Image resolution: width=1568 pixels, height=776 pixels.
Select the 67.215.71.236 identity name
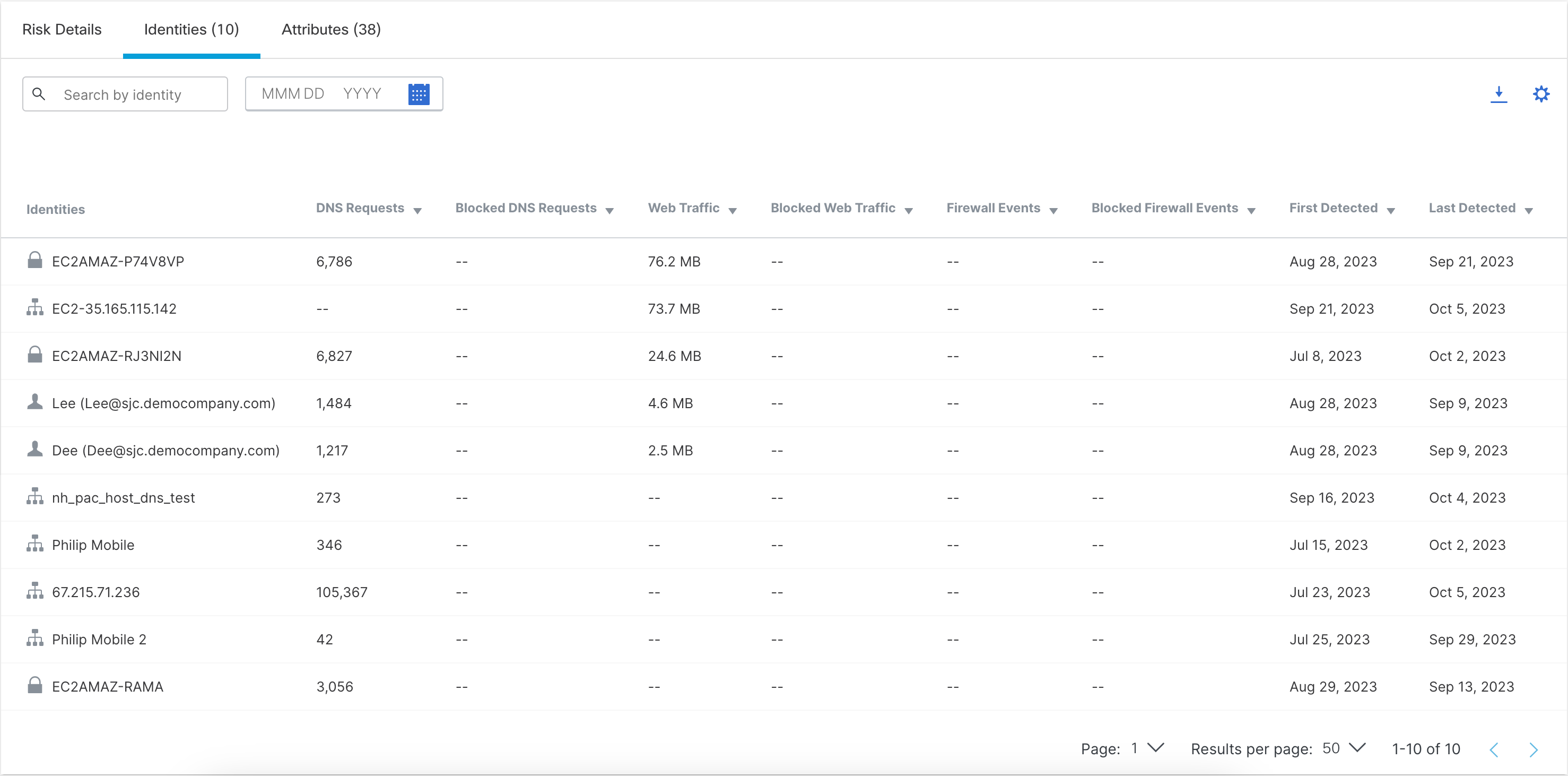click(95, 592)
